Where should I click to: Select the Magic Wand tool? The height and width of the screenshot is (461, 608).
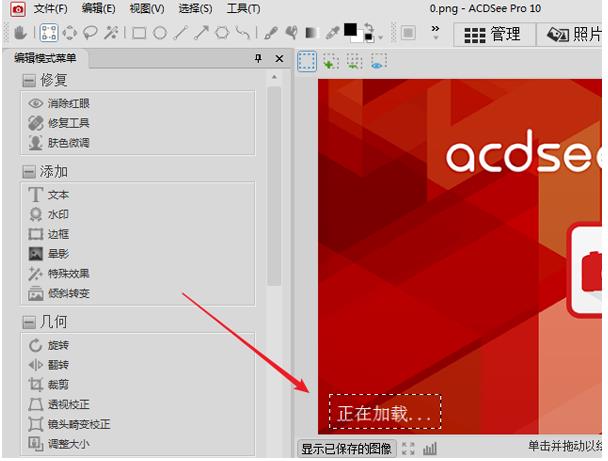click(111, 33)
